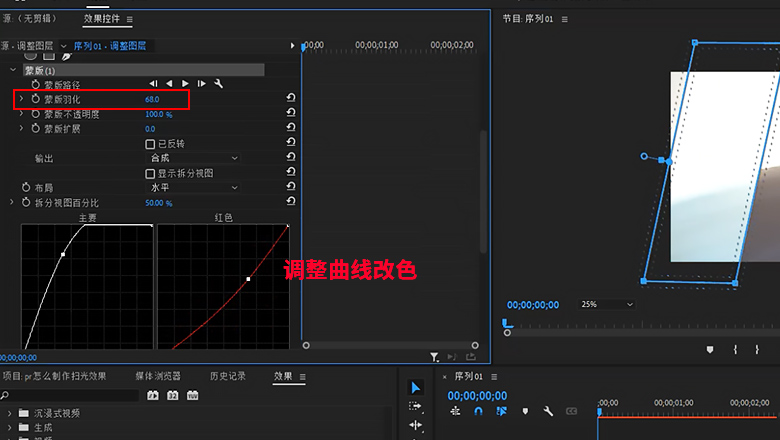This screenshot has width=780, height=440.
Task: Toggle linked selection in timeline
Action: pyautogui.click(x=501, y=411)
